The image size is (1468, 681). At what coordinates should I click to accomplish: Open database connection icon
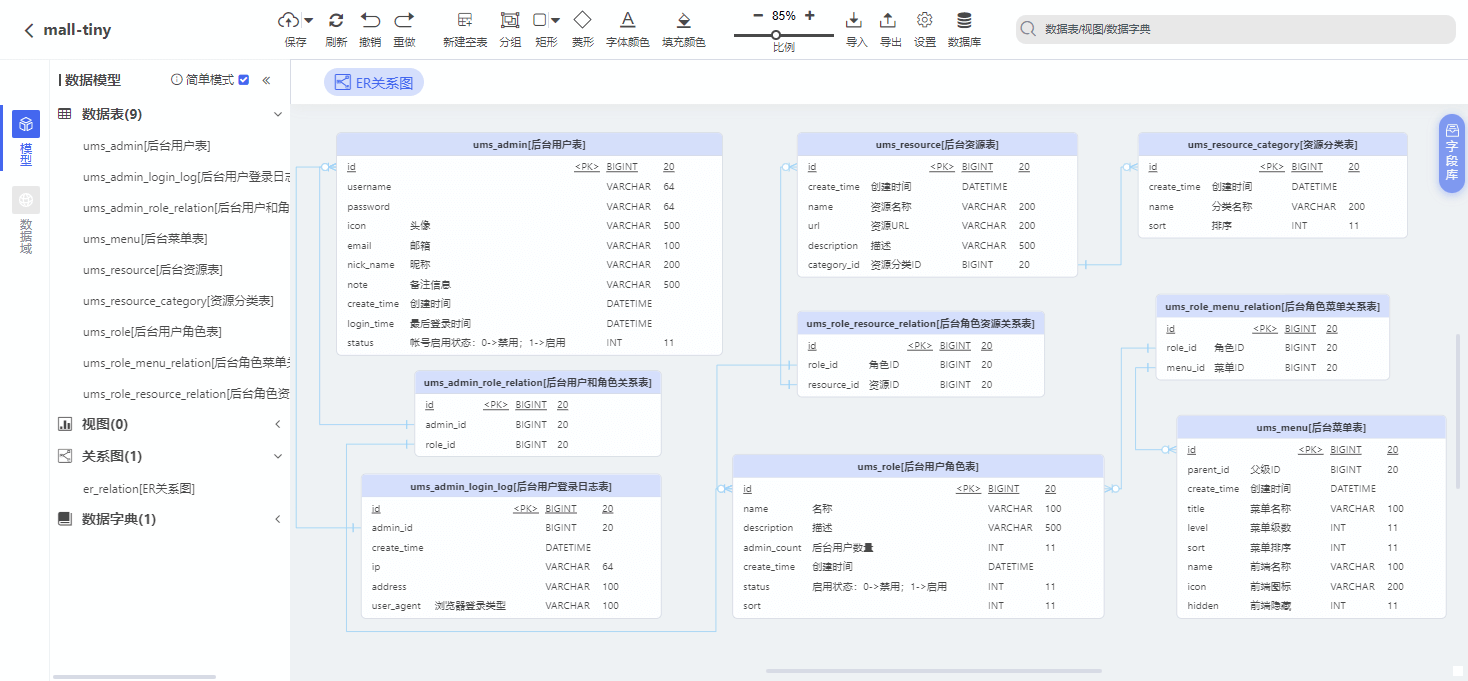(x=964, y=20)
